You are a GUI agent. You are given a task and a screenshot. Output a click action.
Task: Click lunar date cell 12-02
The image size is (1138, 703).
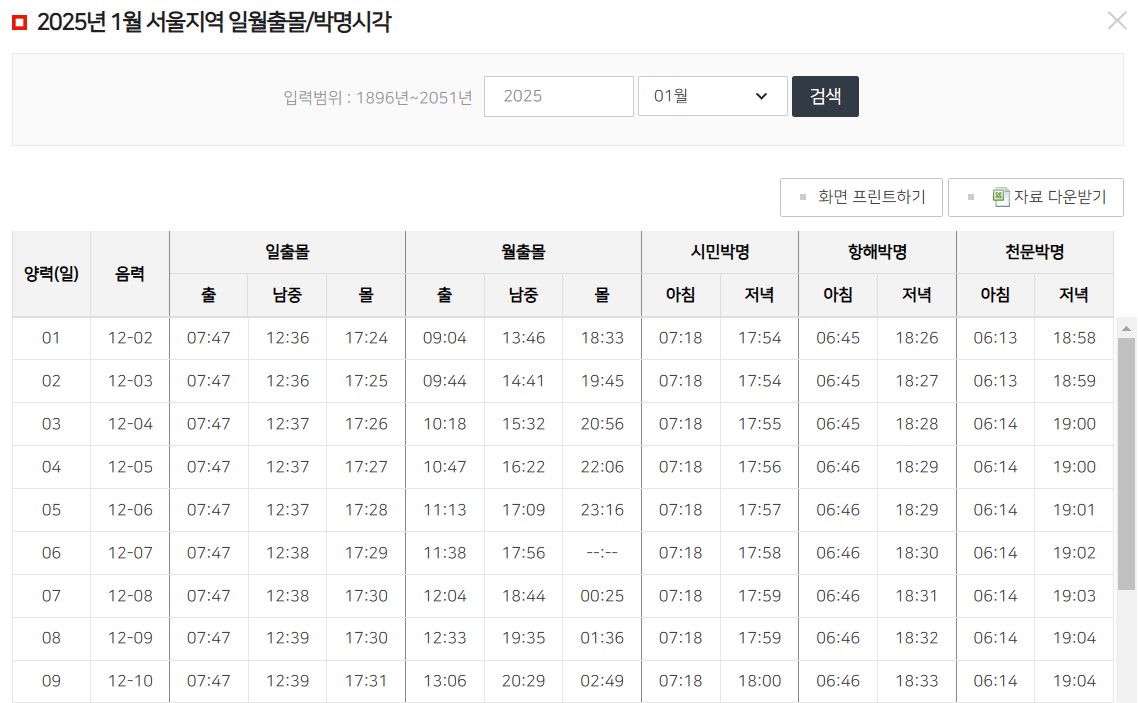coord(130,338)
